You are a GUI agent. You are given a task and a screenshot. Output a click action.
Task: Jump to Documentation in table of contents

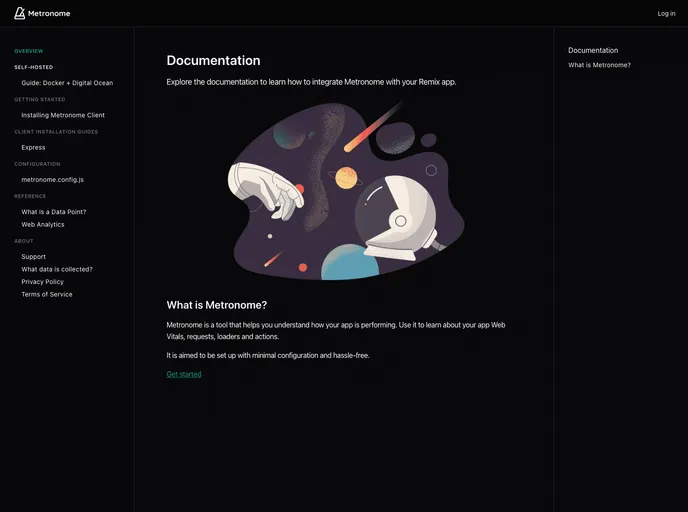[593, 50]
